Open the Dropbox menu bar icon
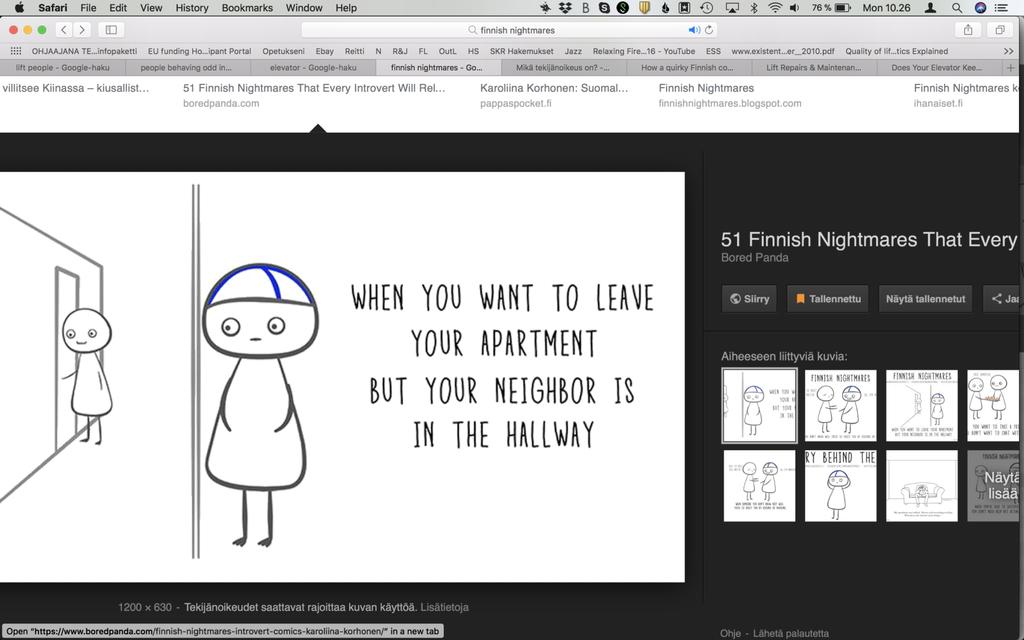Viewport: 1024px width, 640px height. [x=565, y=8]
